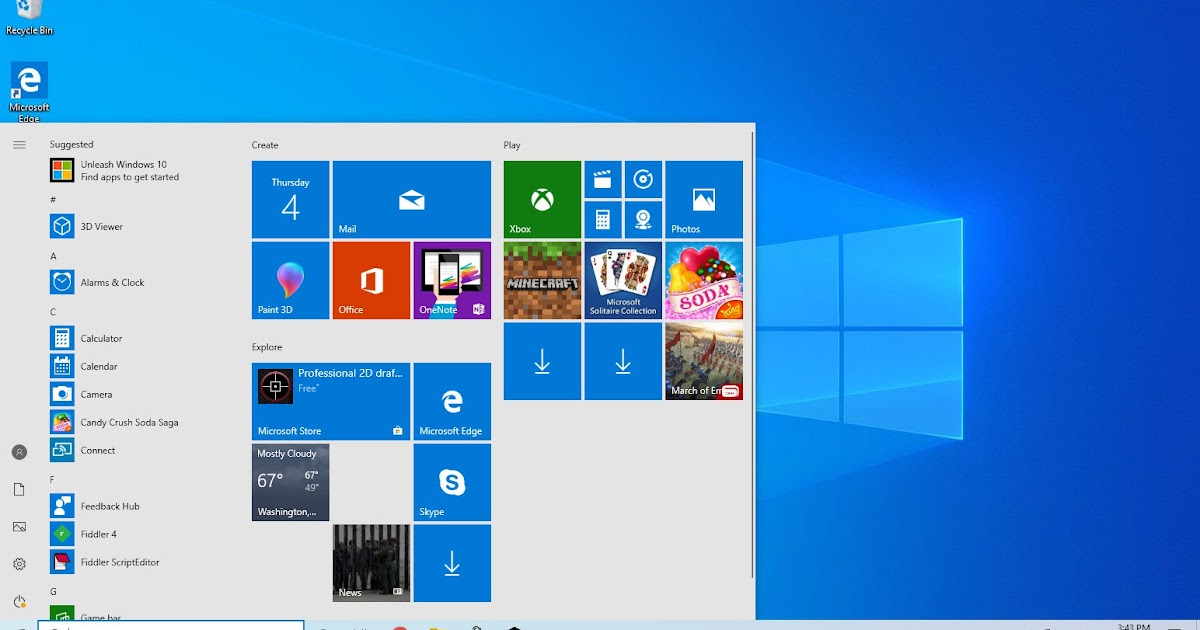Launch Connect from the app list
The width and height of the screenshot is (1200, 630).
(x=142, y=450)
